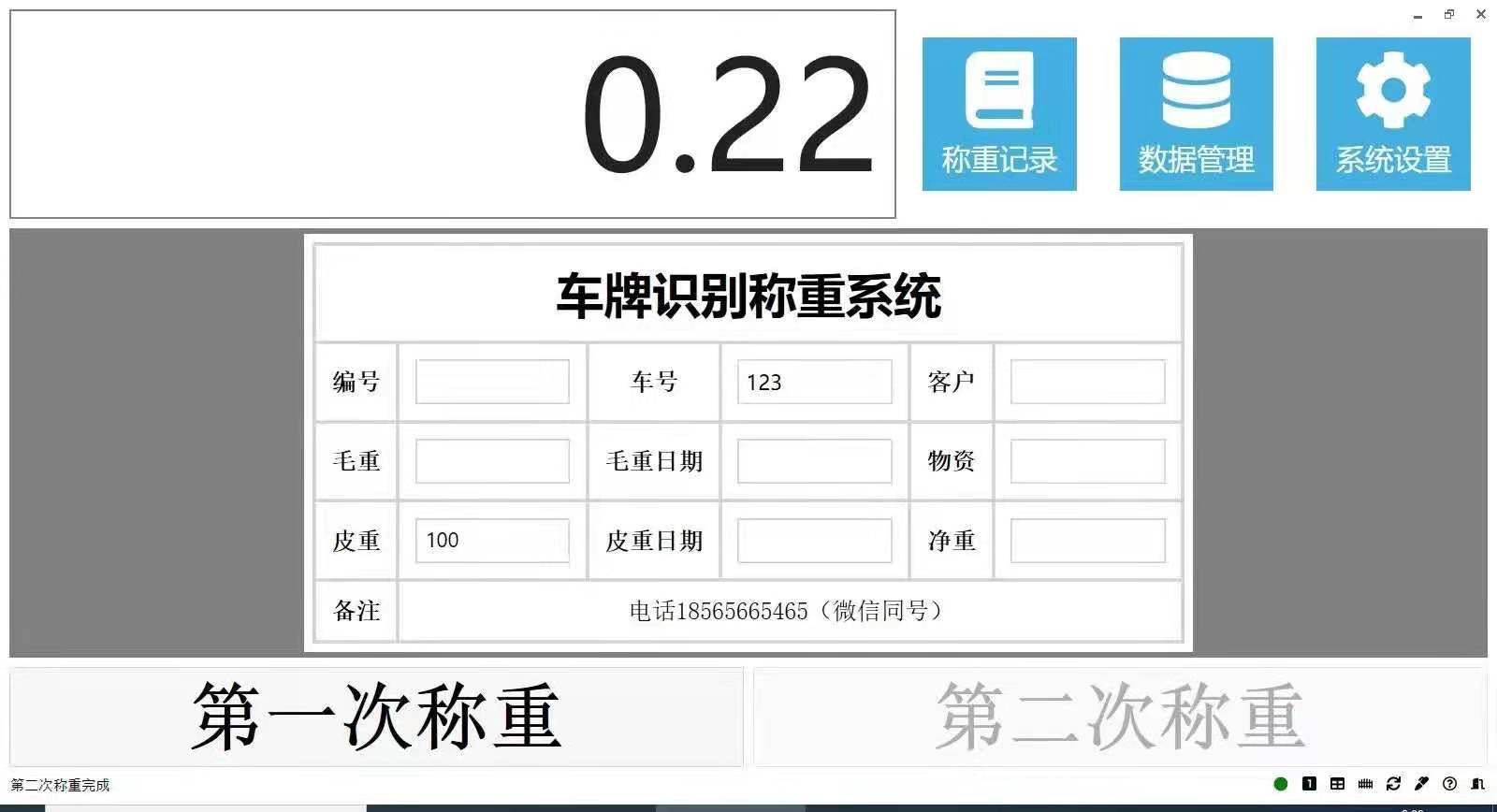Focus the 客户 input field
The image size is (1497, 812).
click(1087, 382)
